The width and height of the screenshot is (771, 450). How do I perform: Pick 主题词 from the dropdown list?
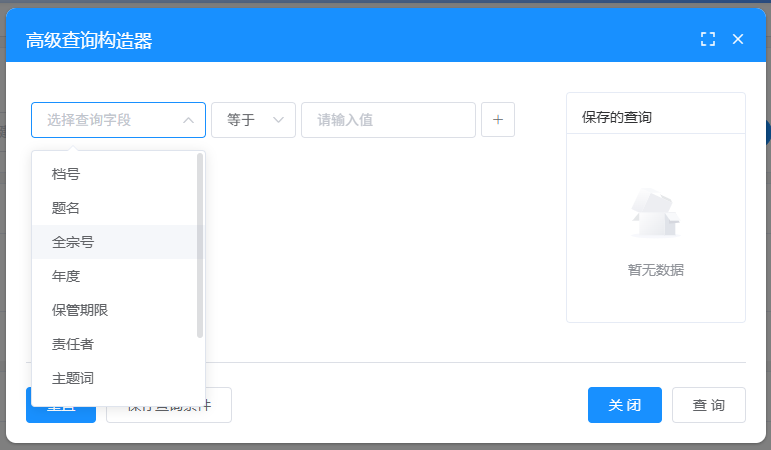73,378
